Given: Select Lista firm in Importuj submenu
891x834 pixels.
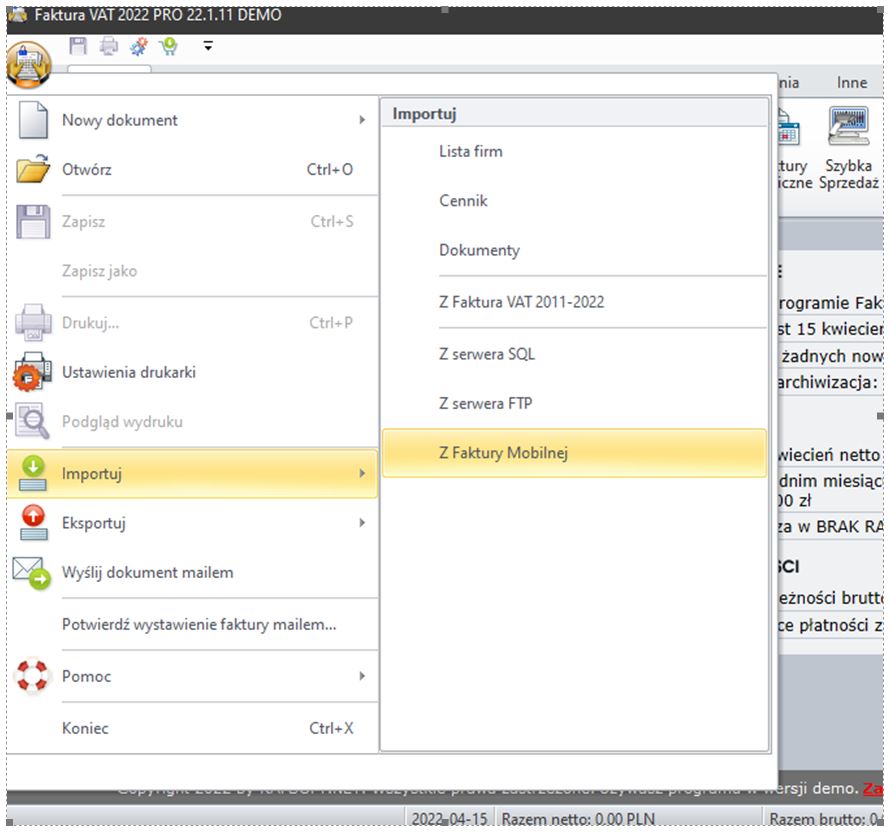Looking at the screenshot, I should [x=574, y=152].
